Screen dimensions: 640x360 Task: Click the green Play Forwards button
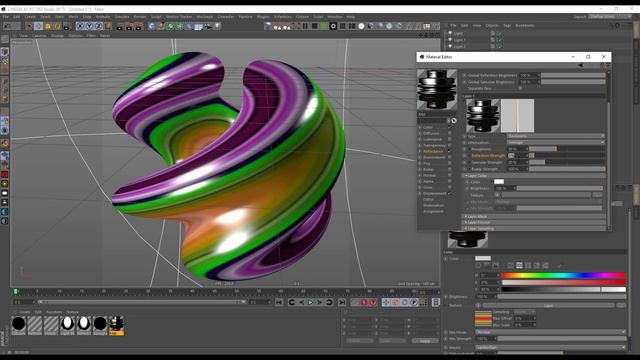pyautogui.click(x=311, y=302)
